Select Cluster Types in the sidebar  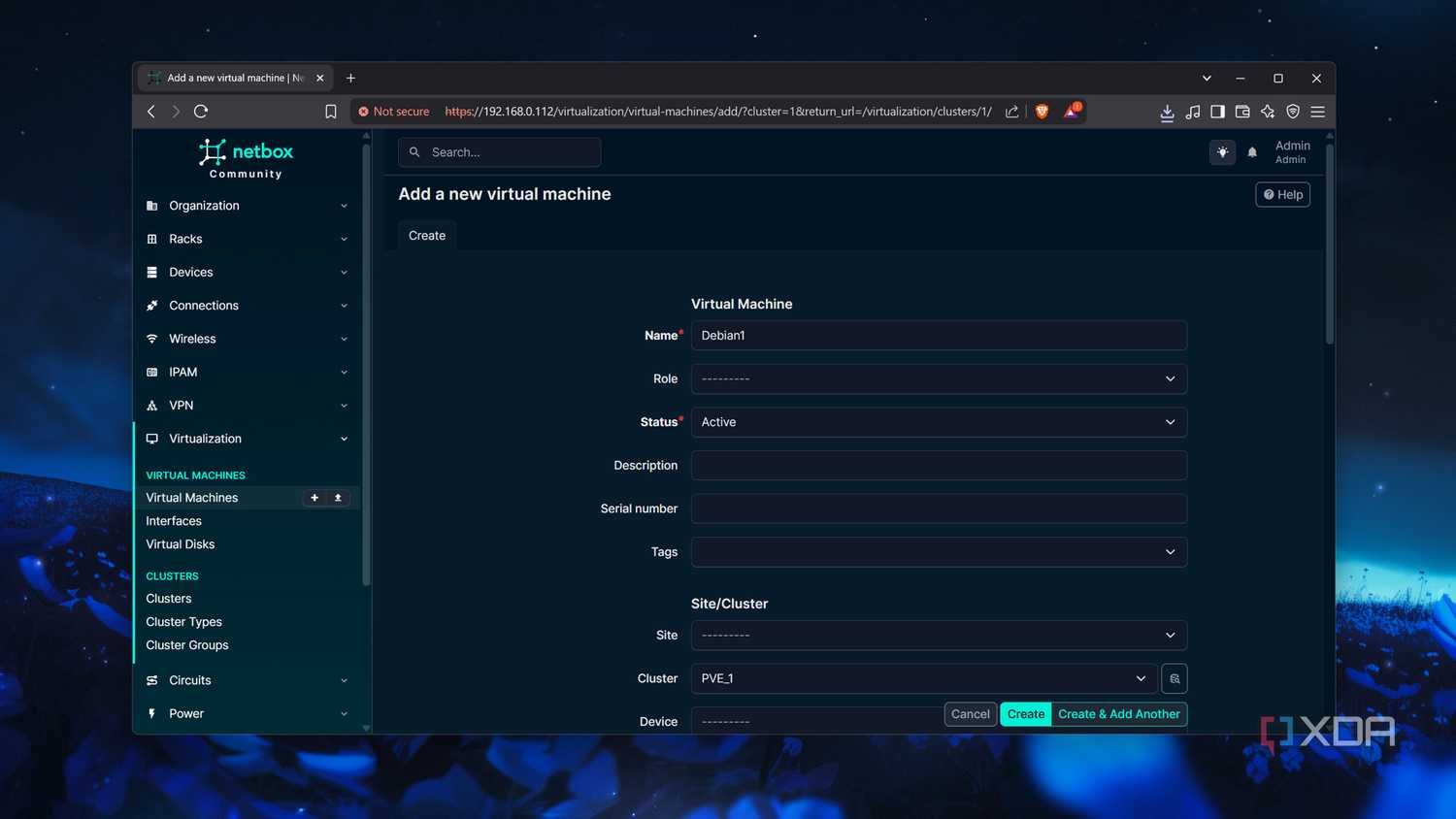click(183, 621)
